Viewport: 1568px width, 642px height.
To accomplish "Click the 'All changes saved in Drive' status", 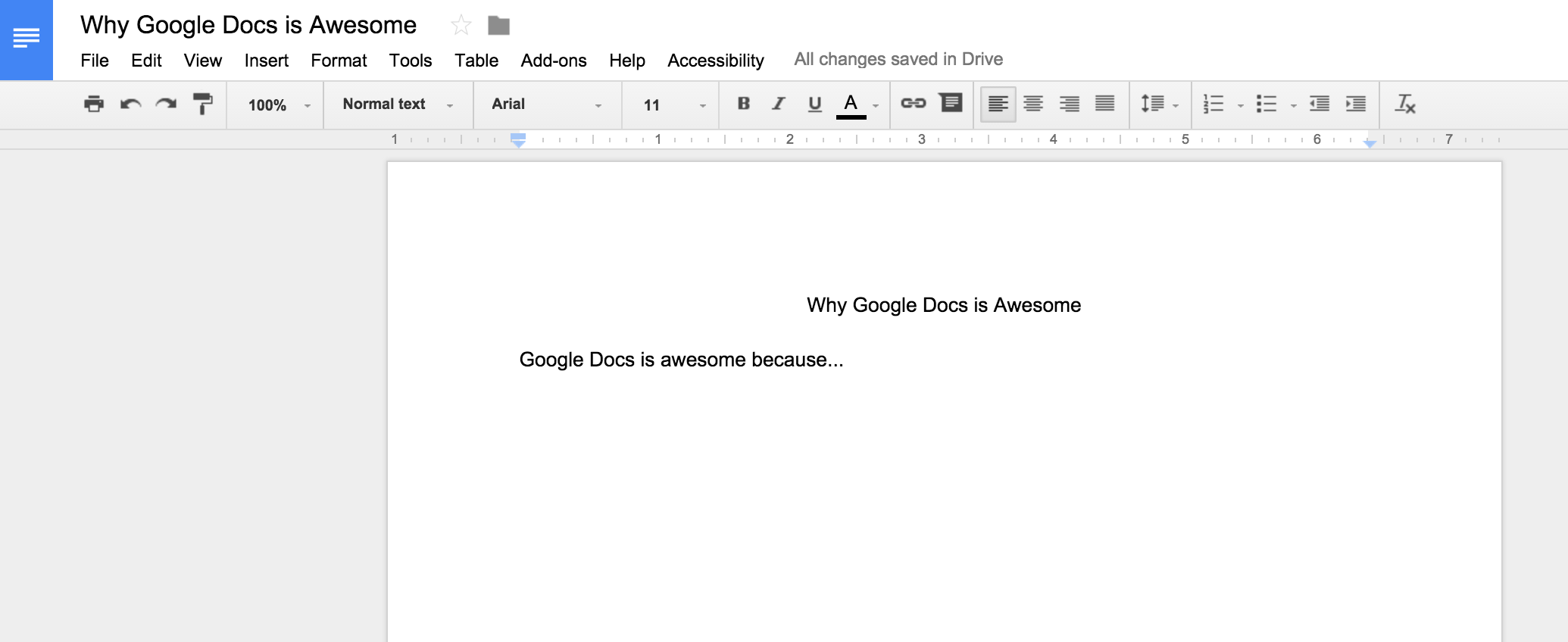I will point(898,59).
